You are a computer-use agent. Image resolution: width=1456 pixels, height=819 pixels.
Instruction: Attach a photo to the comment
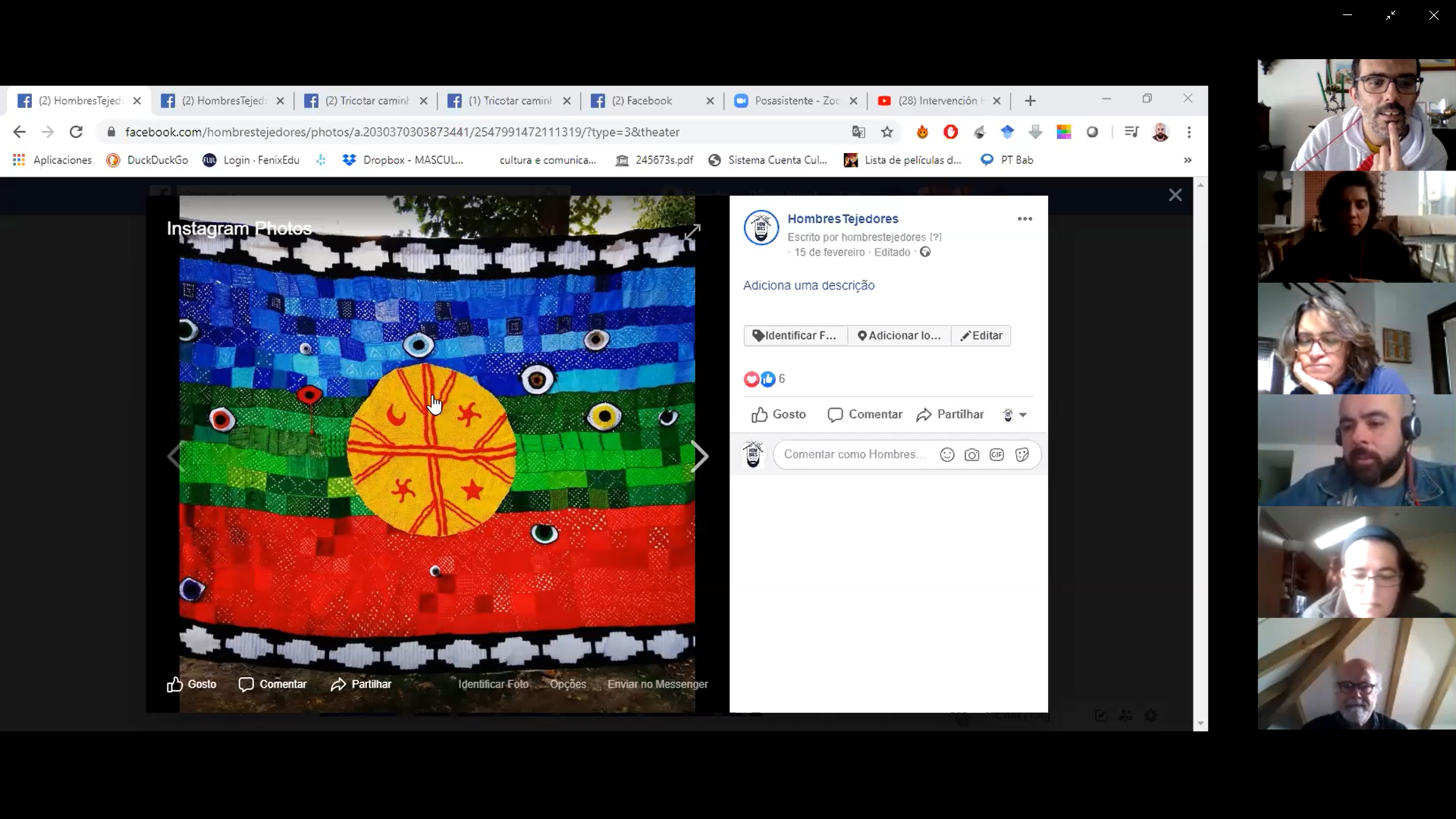tap(971, 455)
